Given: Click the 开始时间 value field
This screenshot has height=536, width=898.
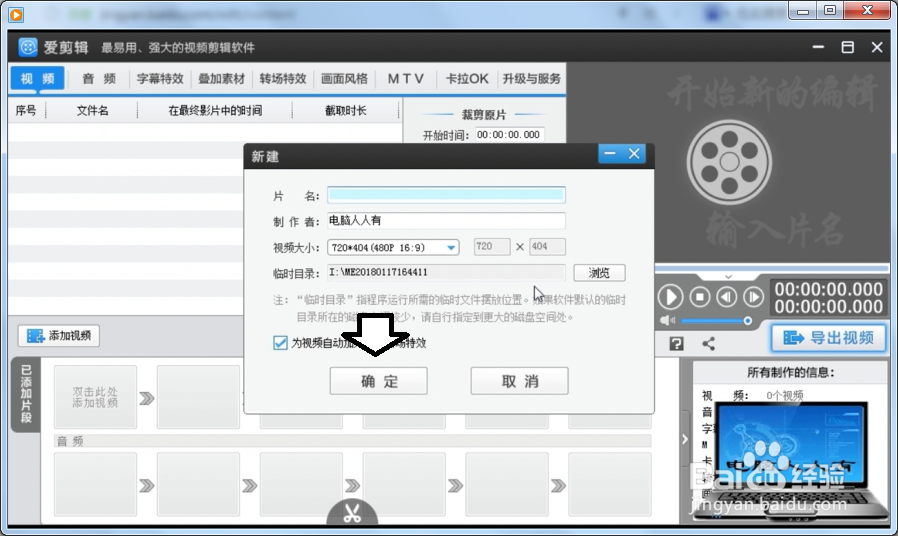Looking at the screenshot, I should click(x=509, y=135).
